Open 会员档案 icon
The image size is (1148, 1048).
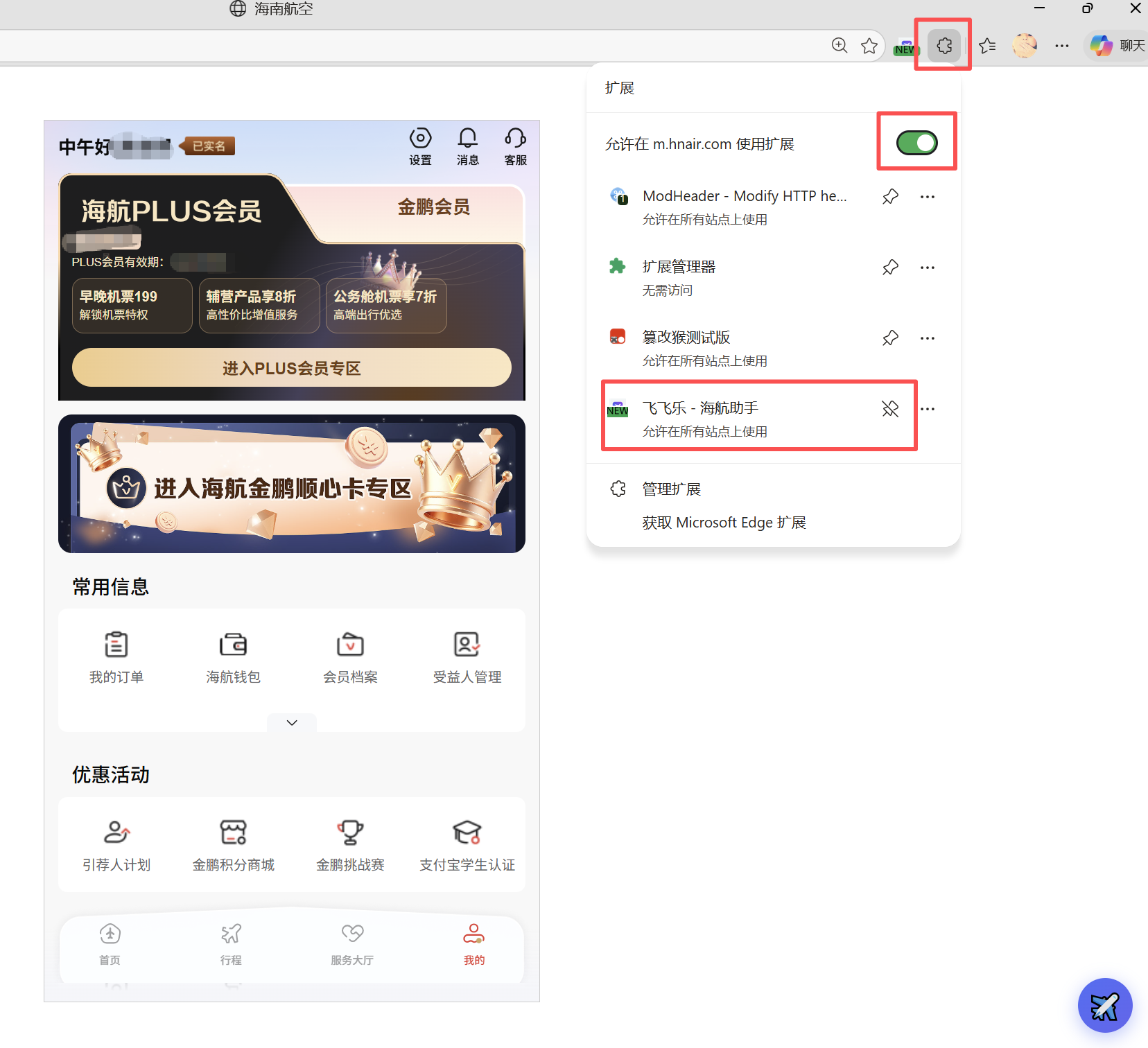[x=351, y=658]
